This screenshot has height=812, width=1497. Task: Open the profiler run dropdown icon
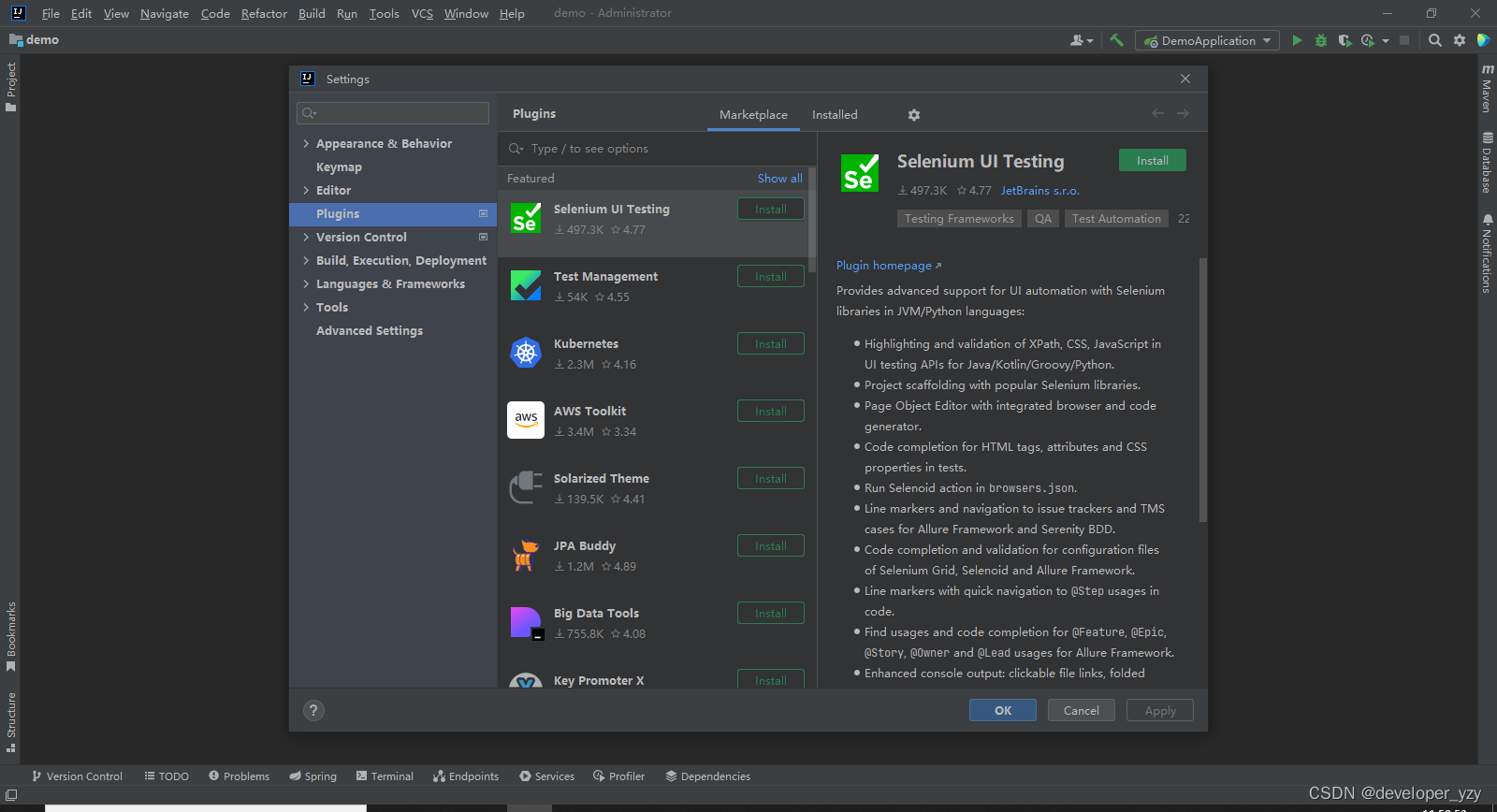click(x=1373, y=40)
